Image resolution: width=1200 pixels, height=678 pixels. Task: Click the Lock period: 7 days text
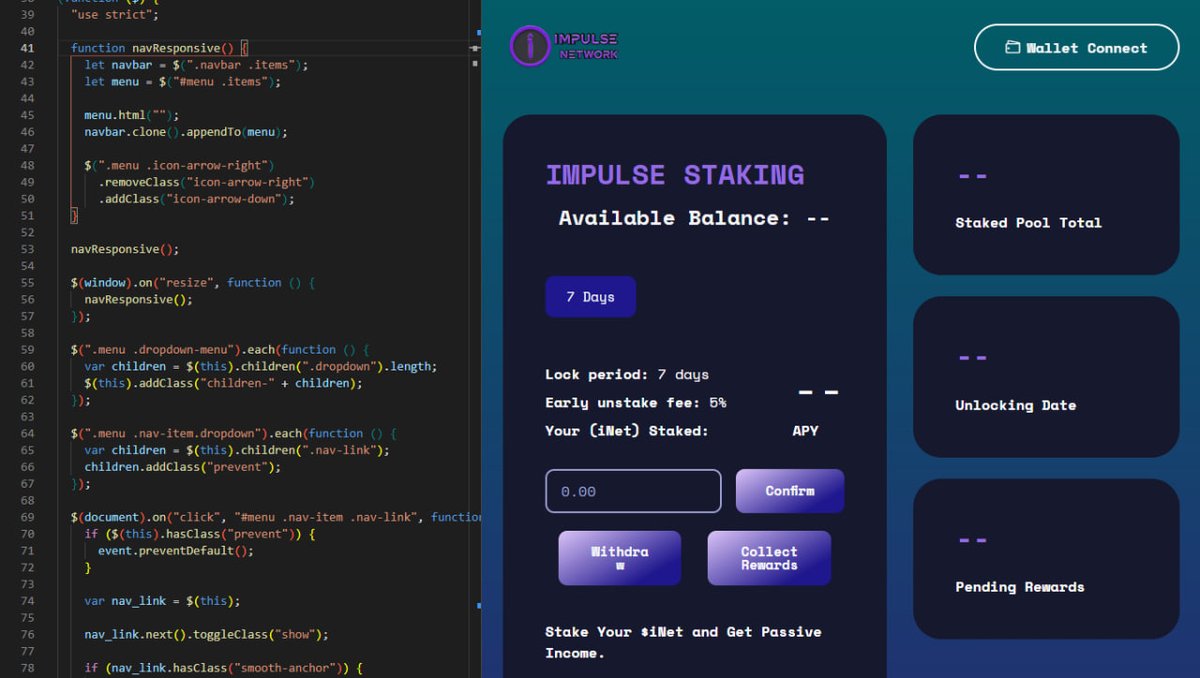point(627,375)
